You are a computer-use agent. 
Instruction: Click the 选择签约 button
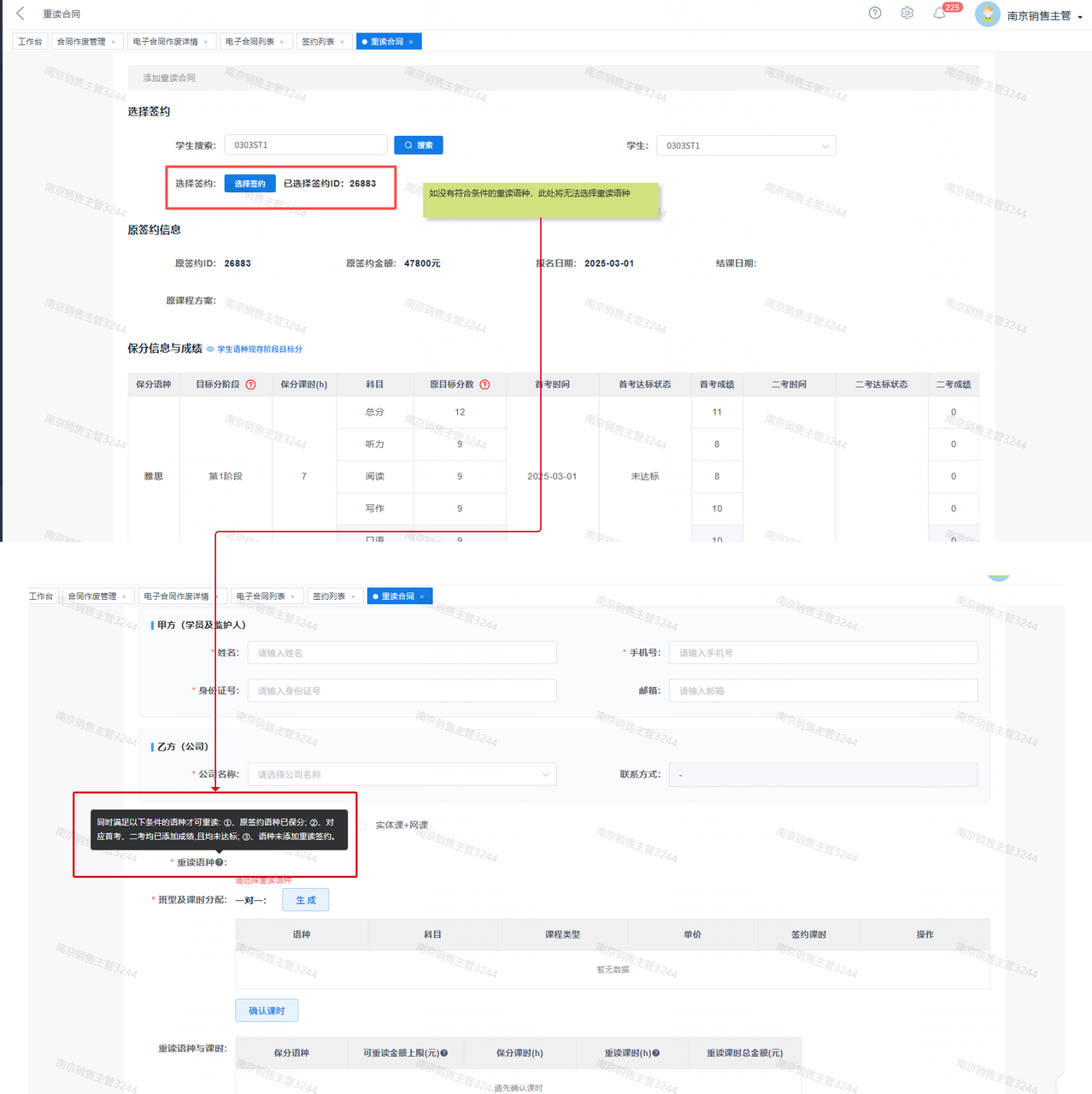point(250,184)
